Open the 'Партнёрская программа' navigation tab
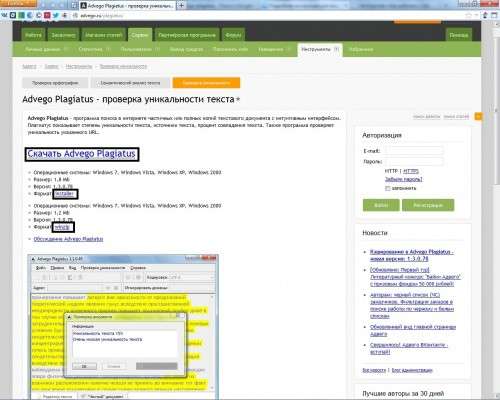The height and width of the screenshot is (400, 500). (x=187, y=35)
